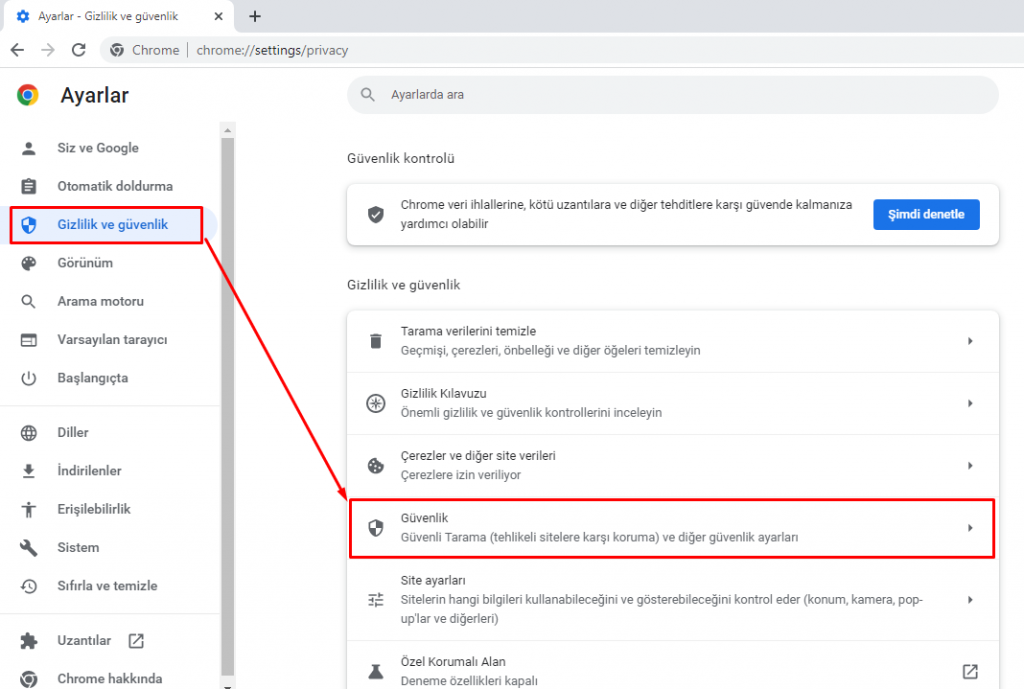This screenshot has width=1024, height=689.
Task: Click the puzzle piece icon for Uzantılar
Action: click(x=29, y=641)
